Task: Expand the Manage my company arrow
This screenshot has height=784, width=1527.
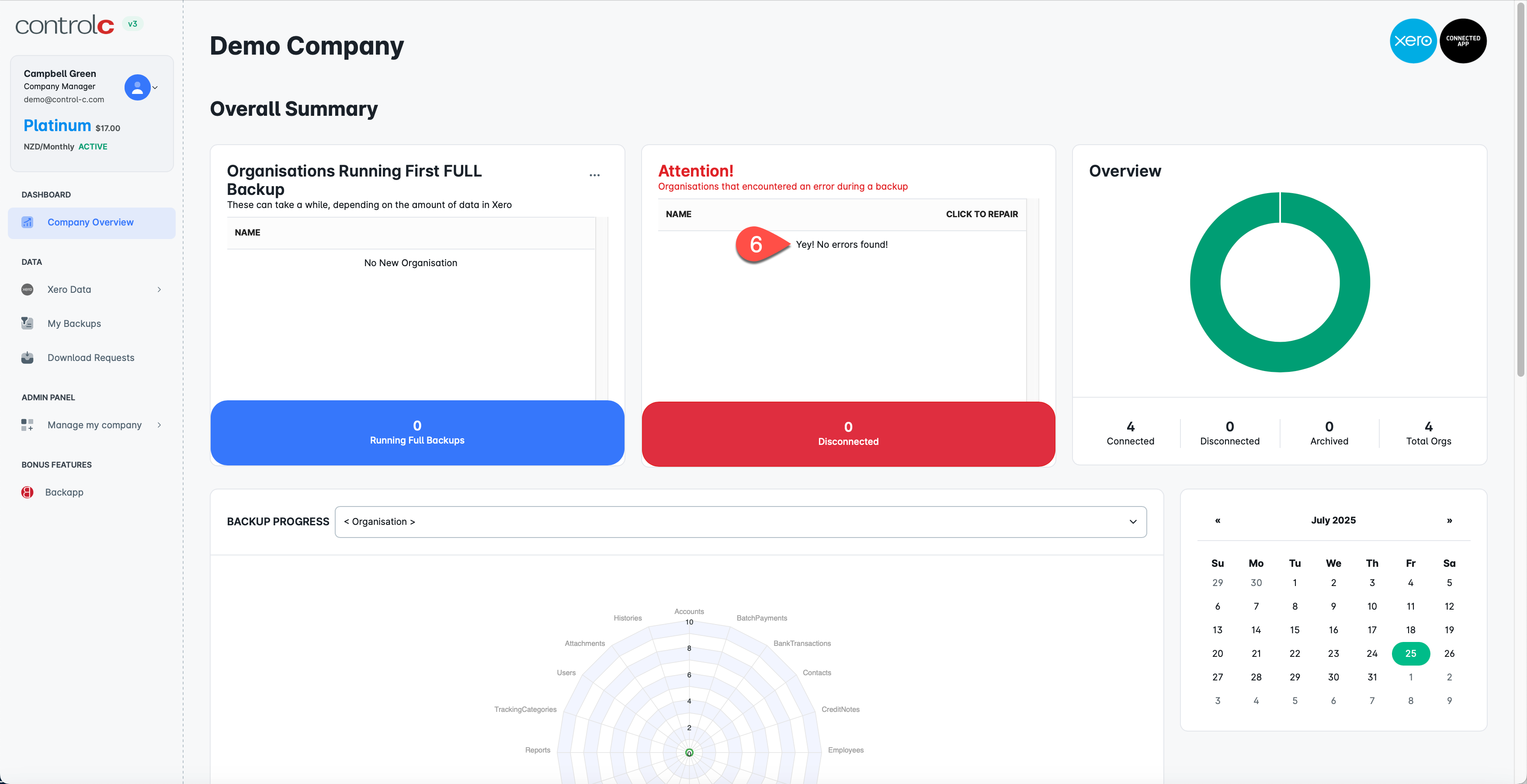Action: click(x=160, y=425)
